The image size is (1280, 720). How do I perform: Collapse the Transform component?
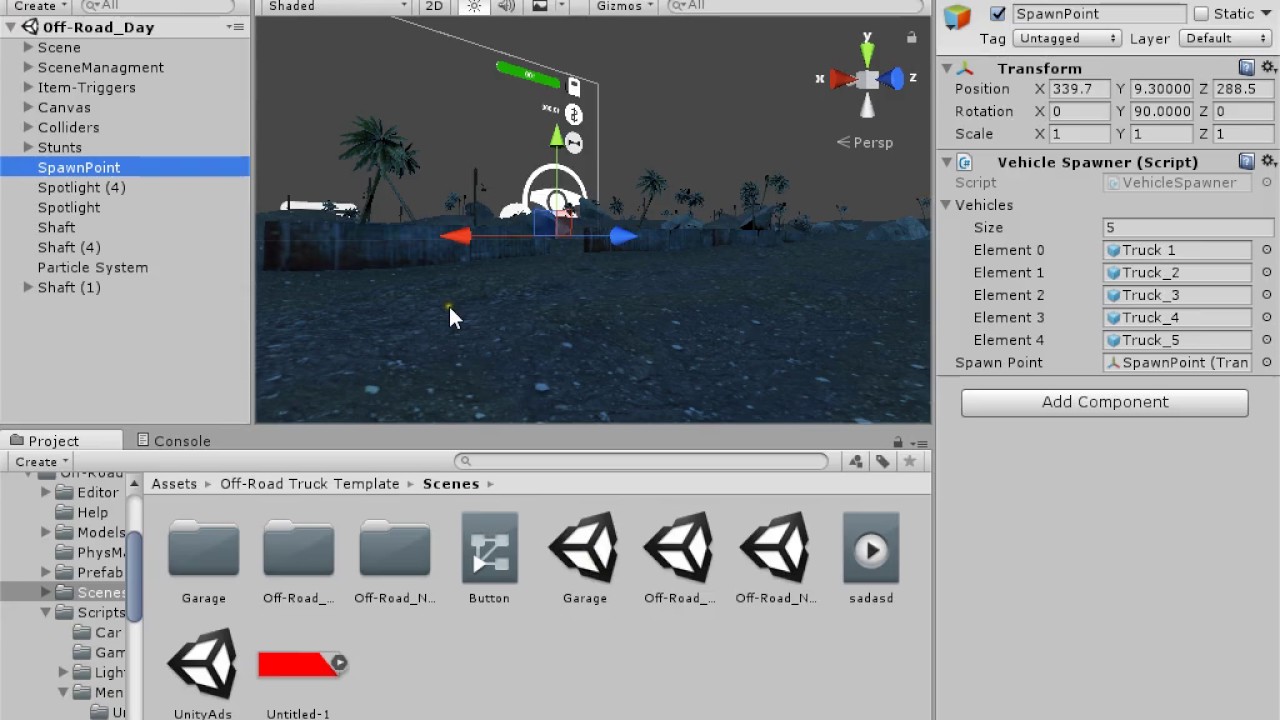pyautogui.click(x=946, y=68)
